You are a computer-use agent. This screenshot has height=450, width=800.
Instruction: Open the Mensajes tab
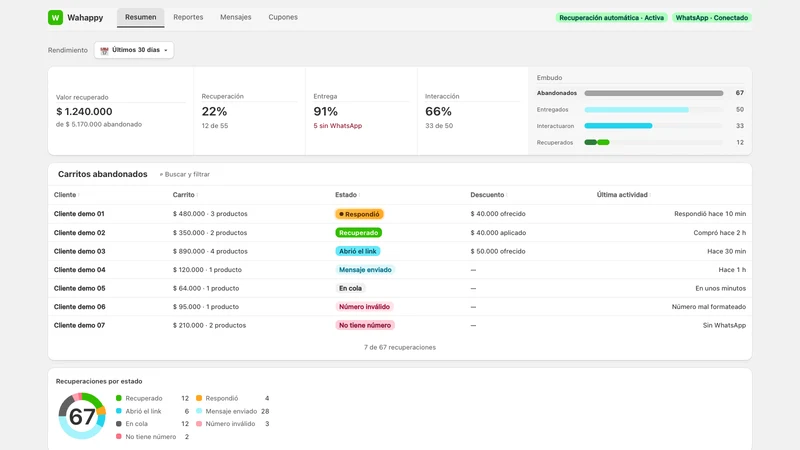coord(236,17)
